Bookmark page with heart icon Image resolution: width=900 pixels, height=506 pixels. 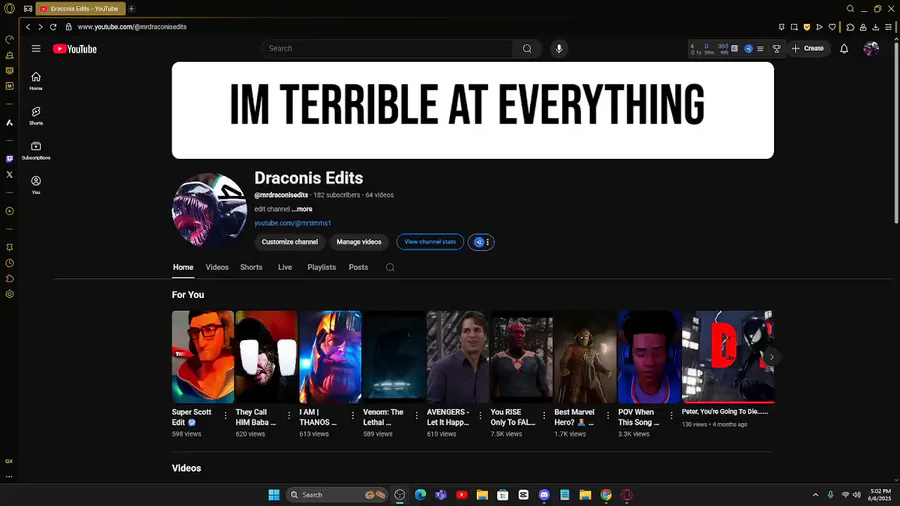pos(832,27)
